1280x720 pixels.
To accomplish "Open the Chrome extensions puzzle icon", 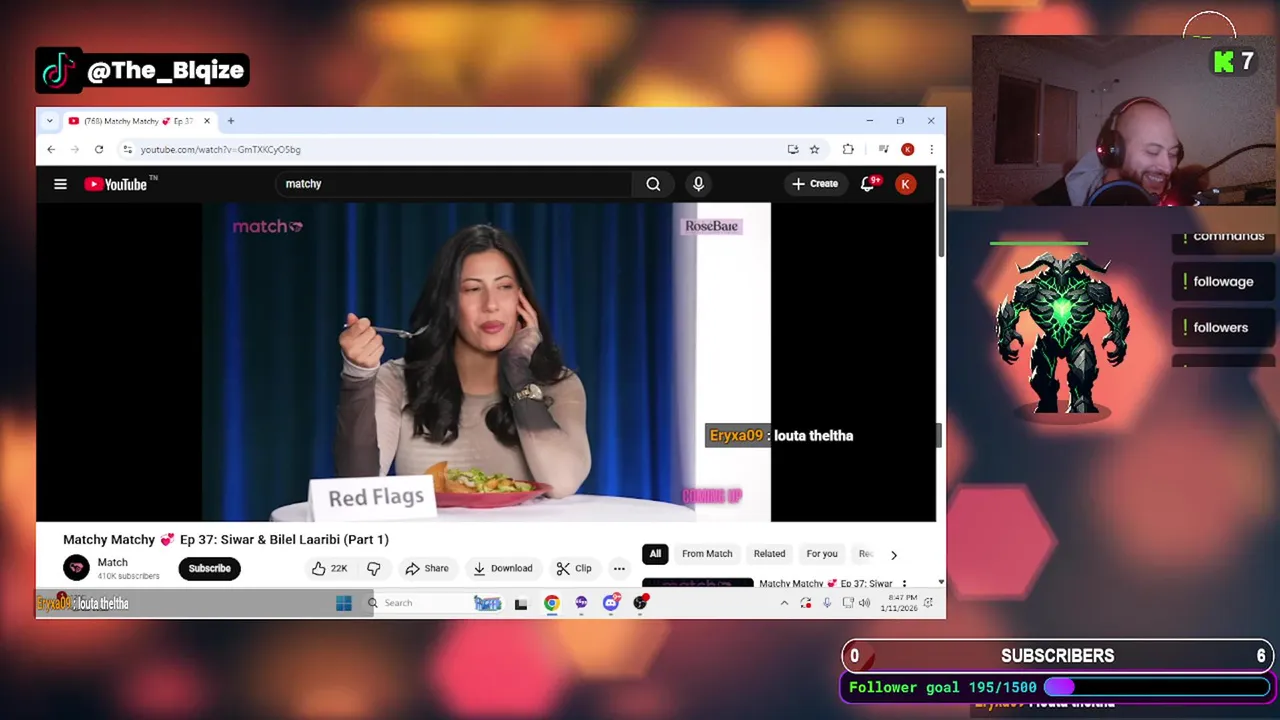I will (x=848, y=149).
